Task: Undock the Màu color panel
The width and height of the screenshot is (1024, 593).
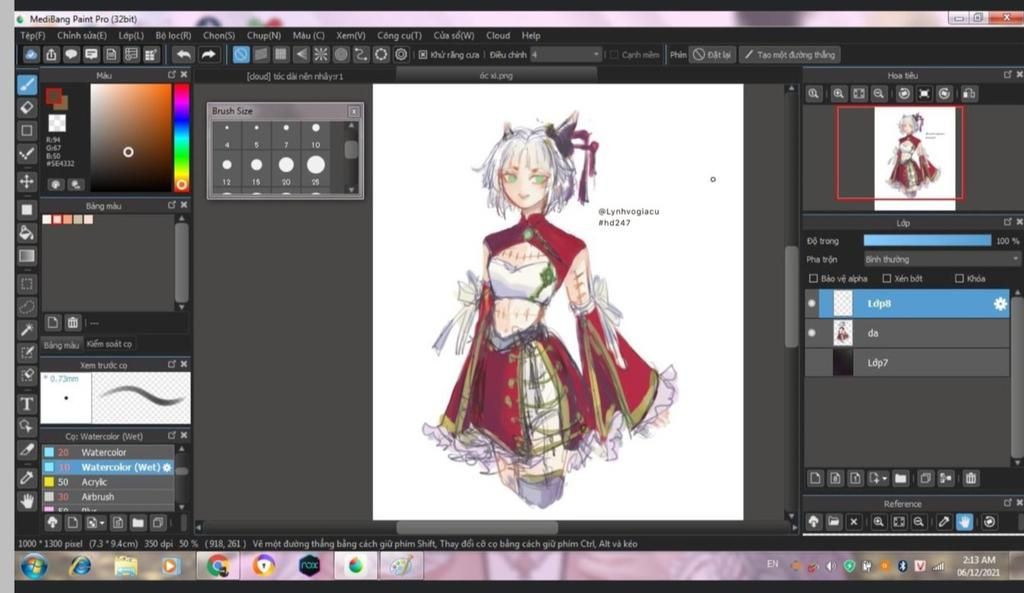Action: pyautogui.click(x=172, y=75)
